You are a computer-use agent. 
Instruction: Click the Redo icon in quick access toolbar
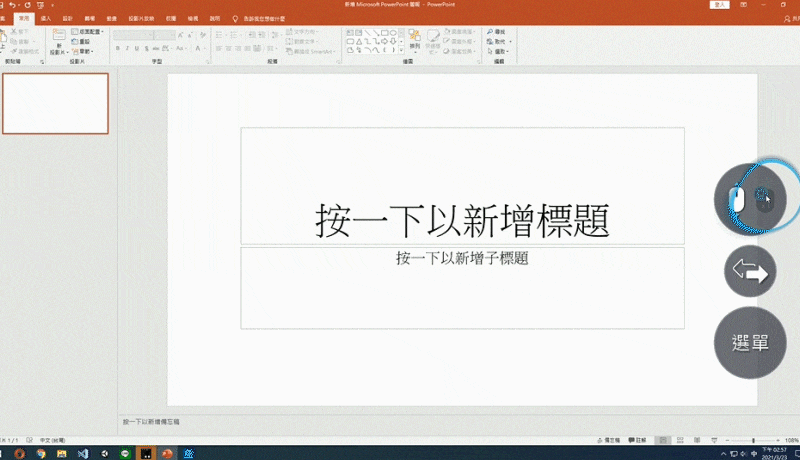tap(27, 5)
